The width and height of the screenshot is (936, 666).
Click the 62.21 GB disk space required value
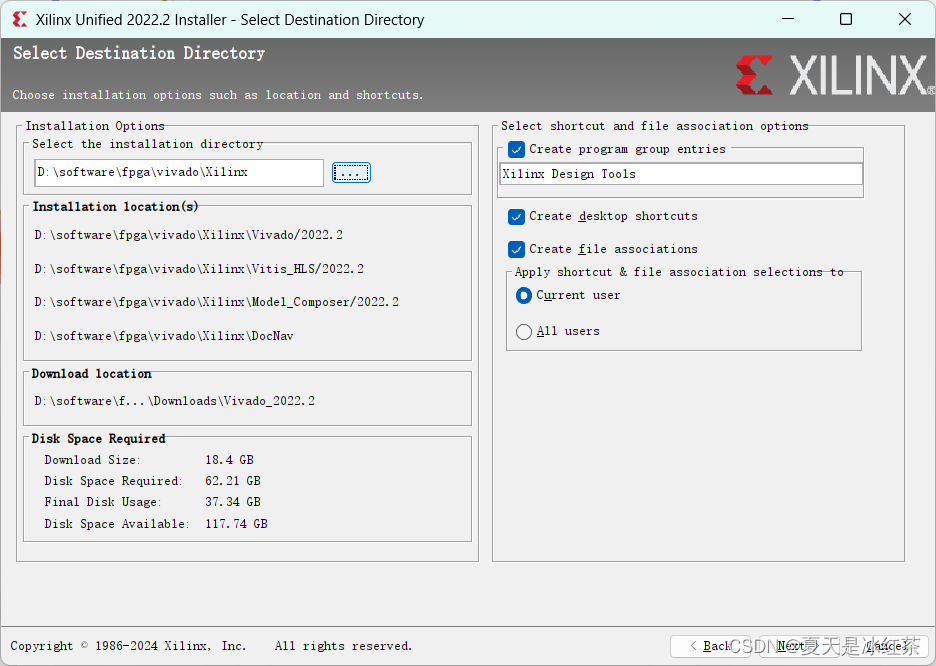coord(233,481)
